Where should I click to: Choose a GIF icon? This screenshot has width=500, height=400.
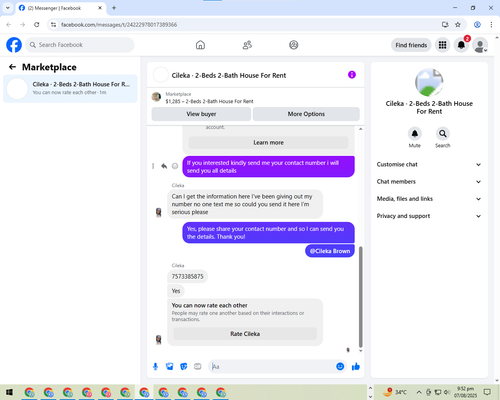[x=198, y=367]
